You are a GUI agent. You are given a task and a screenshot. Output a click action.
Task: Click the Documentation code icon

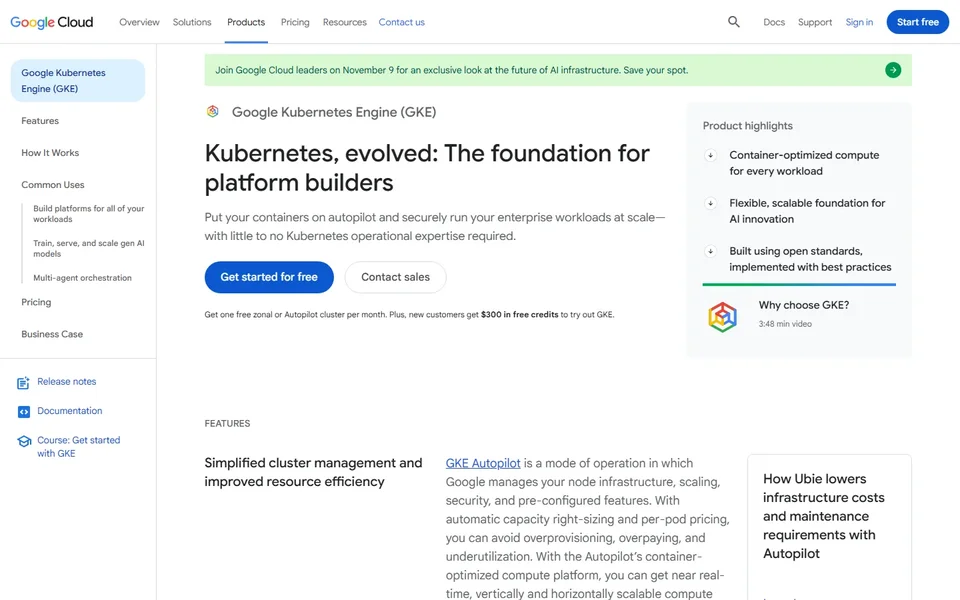[23, 412]
